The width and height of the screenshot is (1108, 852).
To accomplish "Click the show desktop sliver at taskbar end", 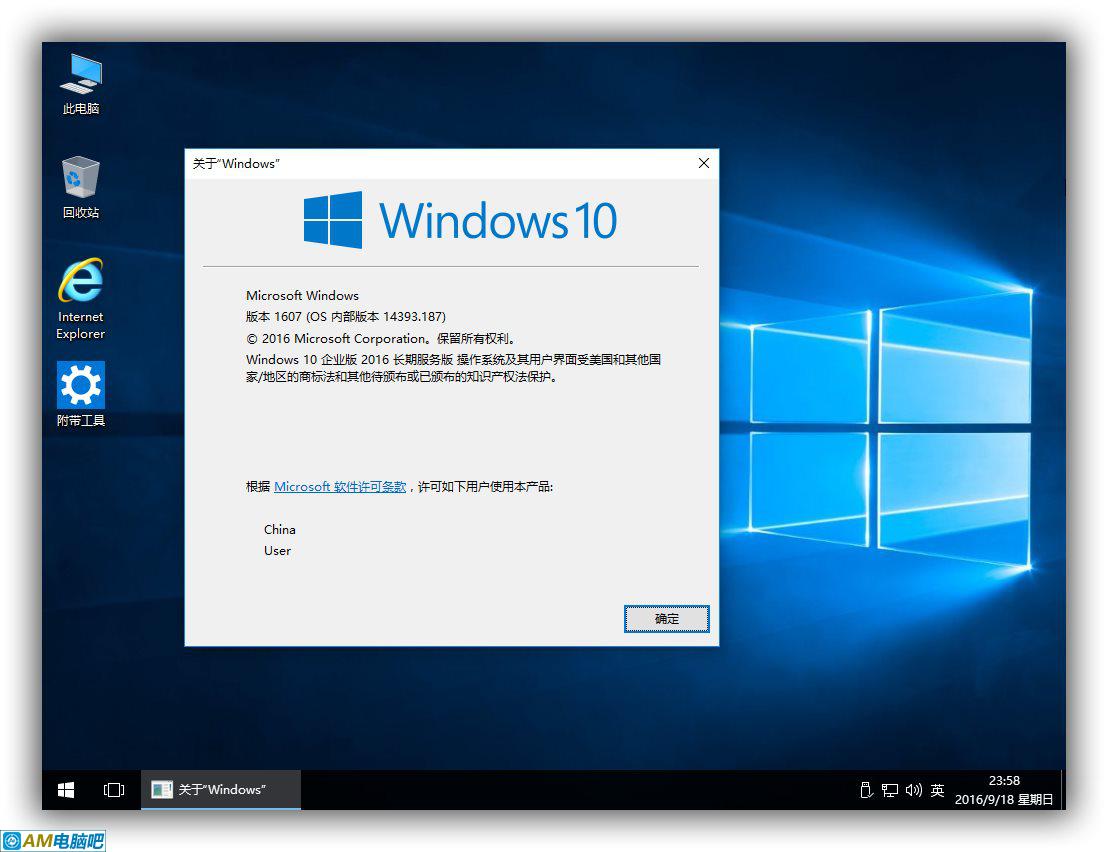I will click(1063, 790).
